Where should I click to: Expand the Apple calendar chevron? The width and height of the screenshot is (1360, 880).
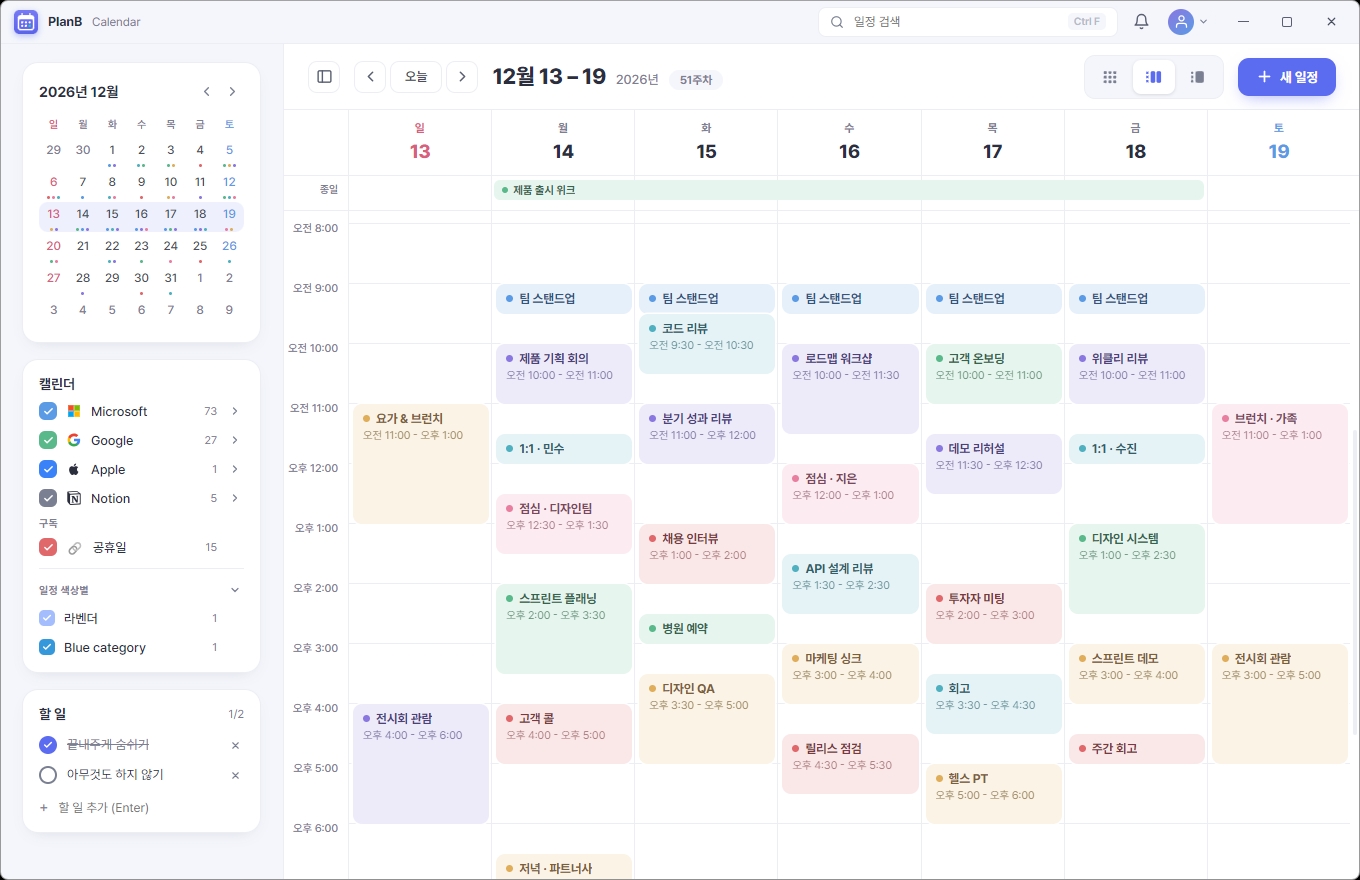tap(235, 469)
